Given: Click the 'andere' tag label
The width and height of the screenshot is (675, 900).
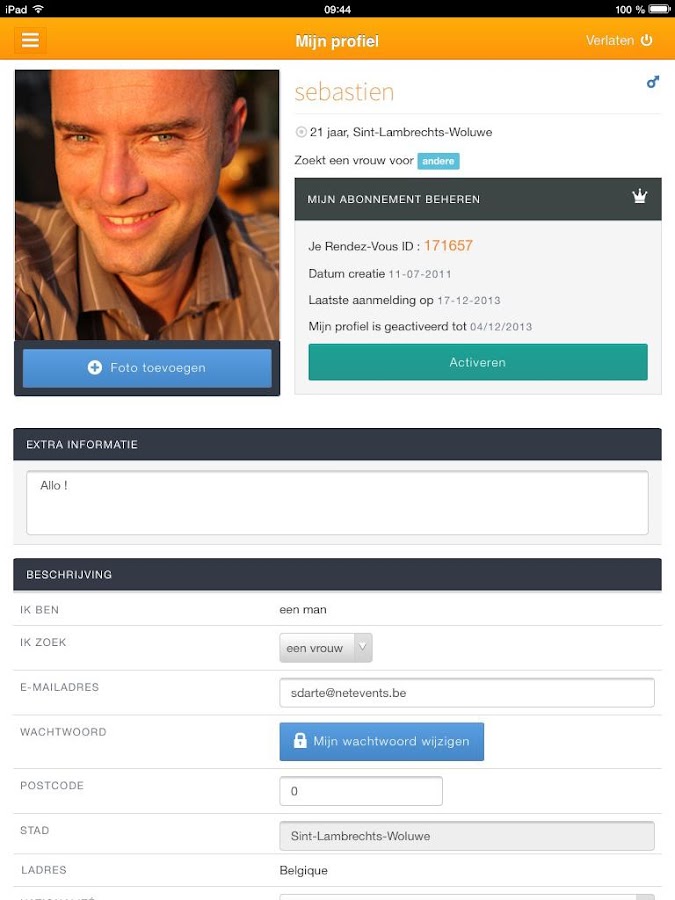Looking at the screenshot, I should pyautogui.click(x=438, y=161).
